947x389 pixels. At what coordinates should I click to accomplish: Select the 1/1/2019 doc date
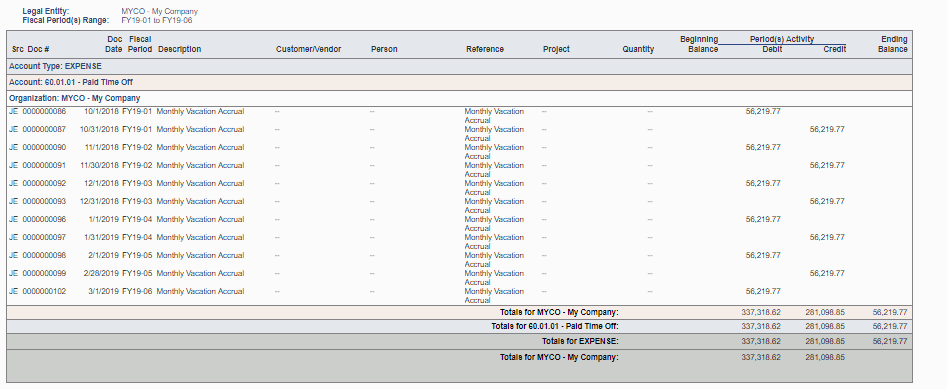[104, 219]
